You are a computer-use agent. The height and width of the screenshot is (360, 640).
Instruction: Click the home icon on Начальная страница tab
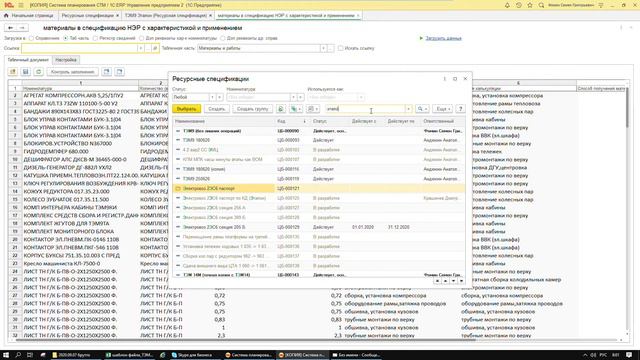tap(6, 16)
